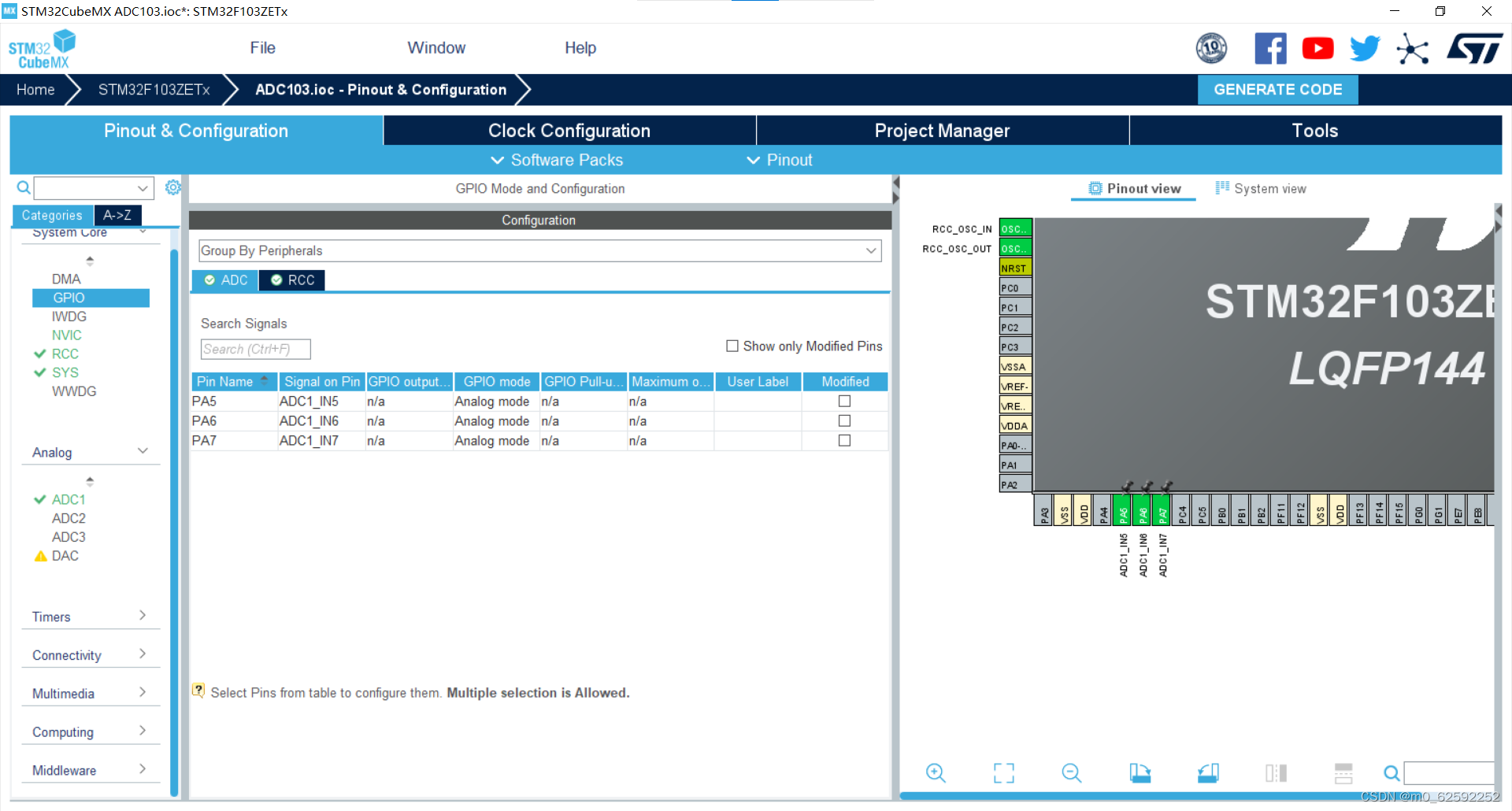The height and width of the screenshot is (811, 1512).
Task: Click the GENERATE CODE button
Action: (1277, 90)
